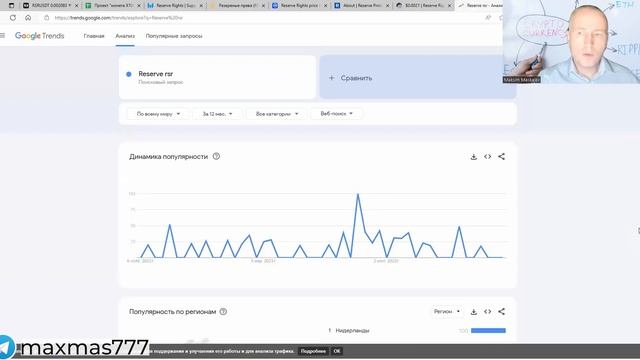Open the Регион dropdown in regions panel
The height and width of the screenshot is (360, 640).
[447, 311]
